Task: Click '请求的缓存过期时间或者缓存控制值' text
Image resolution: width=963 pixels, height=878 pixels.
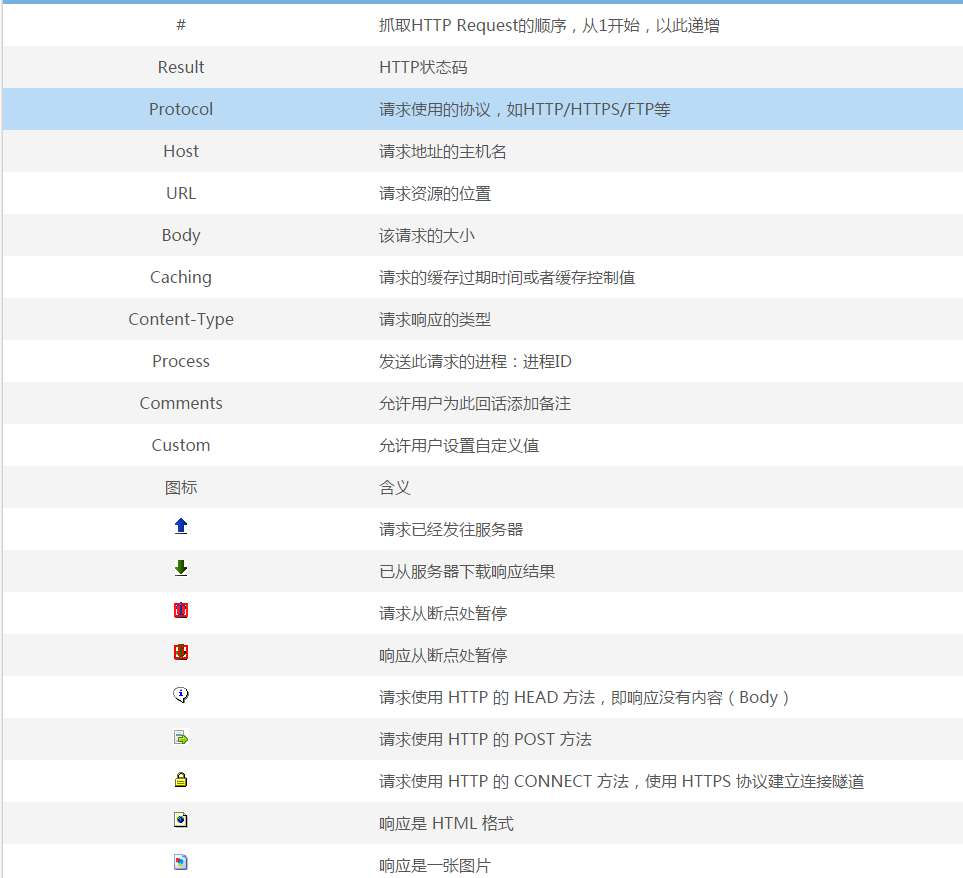Action: (x=507, y=278)
